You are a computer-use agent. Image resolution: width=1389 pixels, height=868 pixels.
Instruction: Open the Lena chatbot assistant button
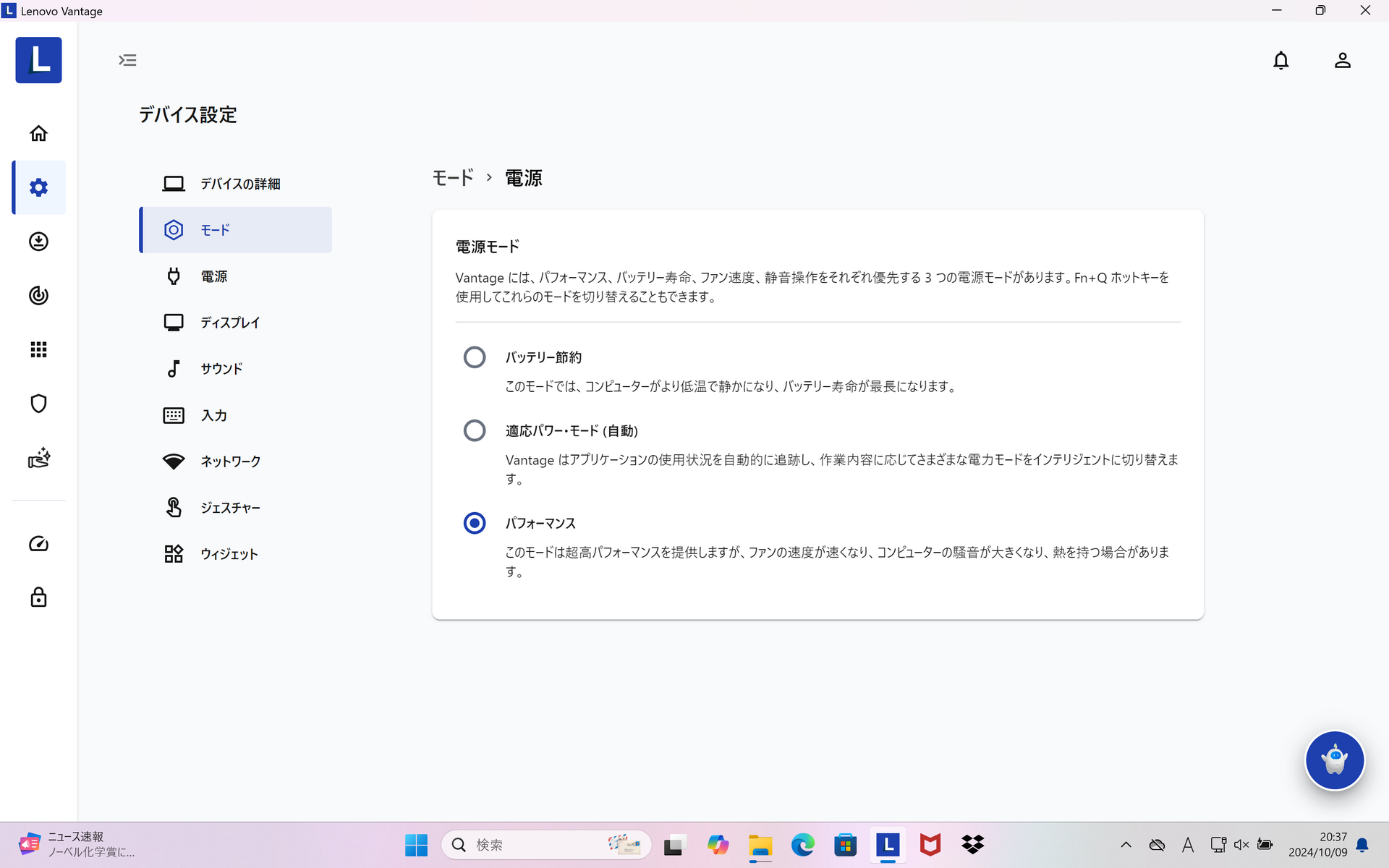1334,760
